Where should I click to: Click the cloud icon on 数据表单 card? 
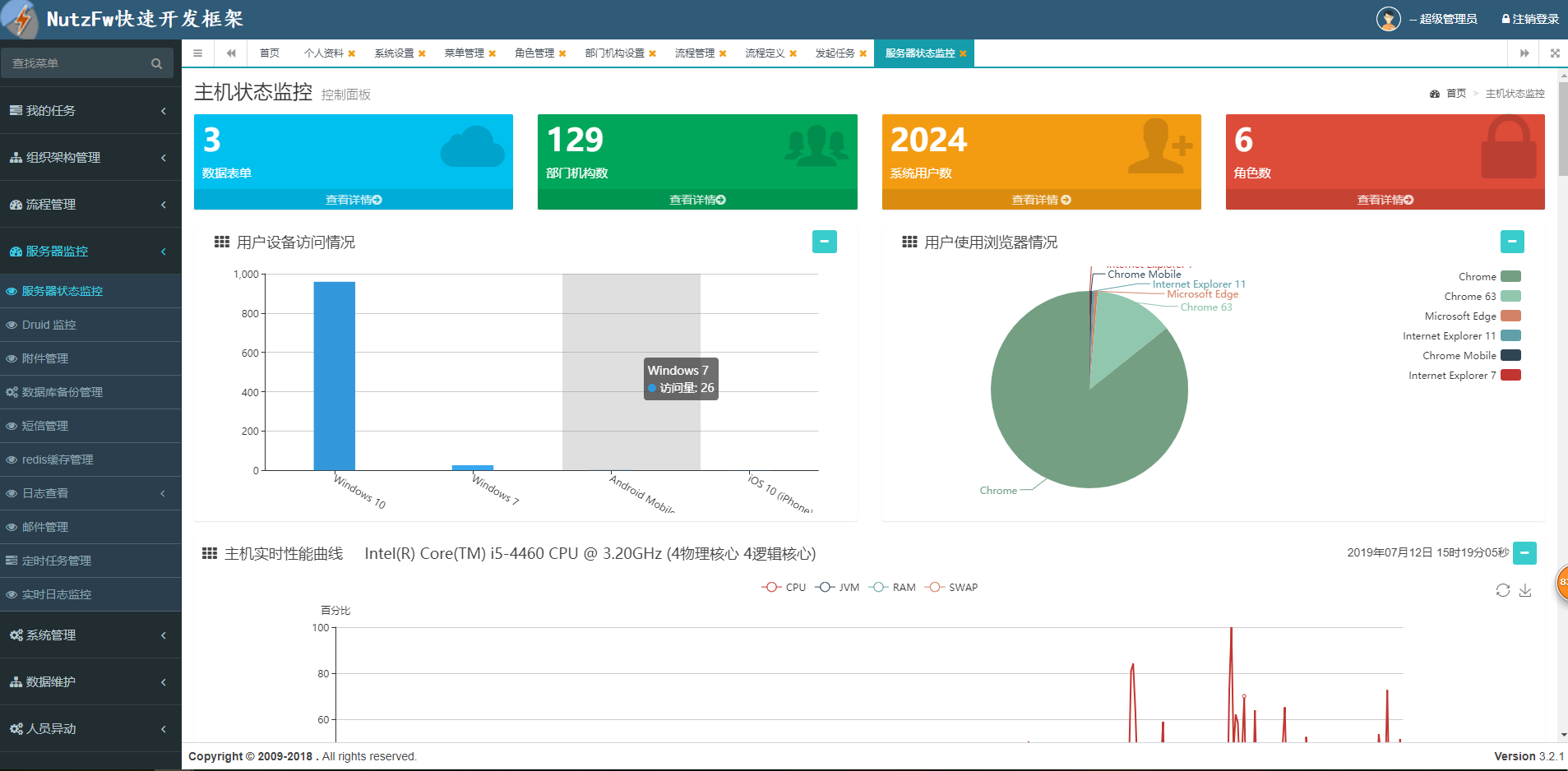coord(472,145)
